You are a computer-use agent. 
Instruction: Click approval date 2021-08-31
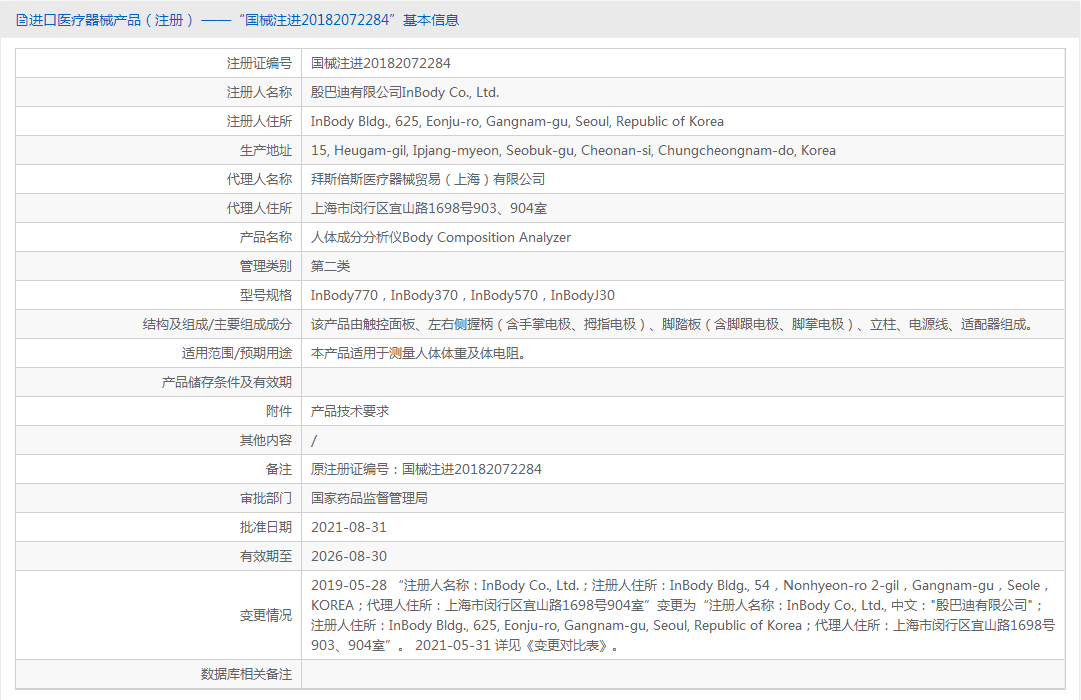tap(349, 527)
